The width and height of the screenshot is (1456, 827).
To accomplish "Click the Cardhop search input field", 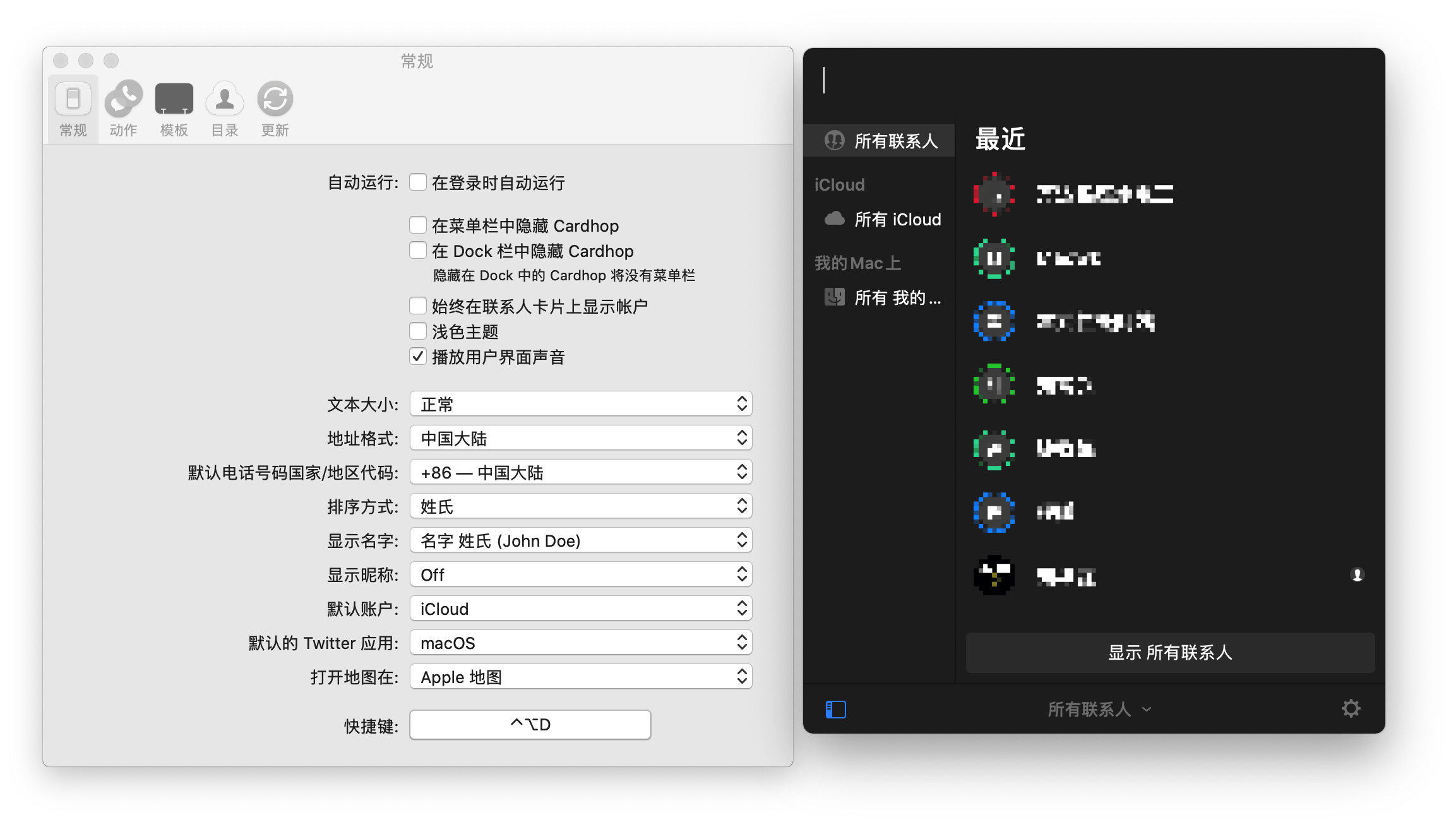I will pos(1092,81).
